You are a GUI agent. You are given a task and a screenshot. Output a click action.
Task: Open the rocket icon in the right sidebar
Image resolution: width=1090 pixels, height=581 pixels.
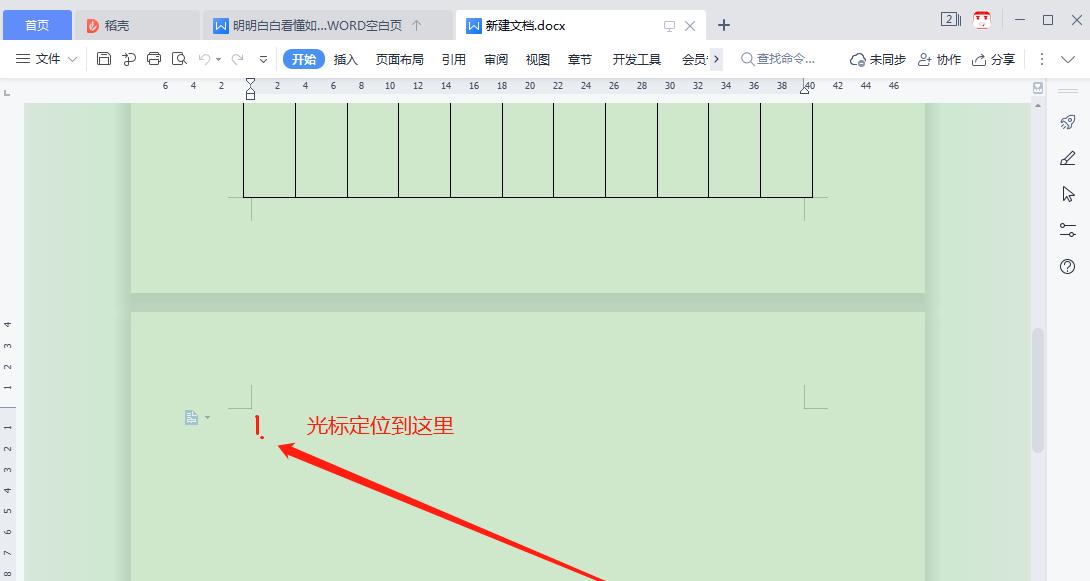click(x=1068, y=122)
